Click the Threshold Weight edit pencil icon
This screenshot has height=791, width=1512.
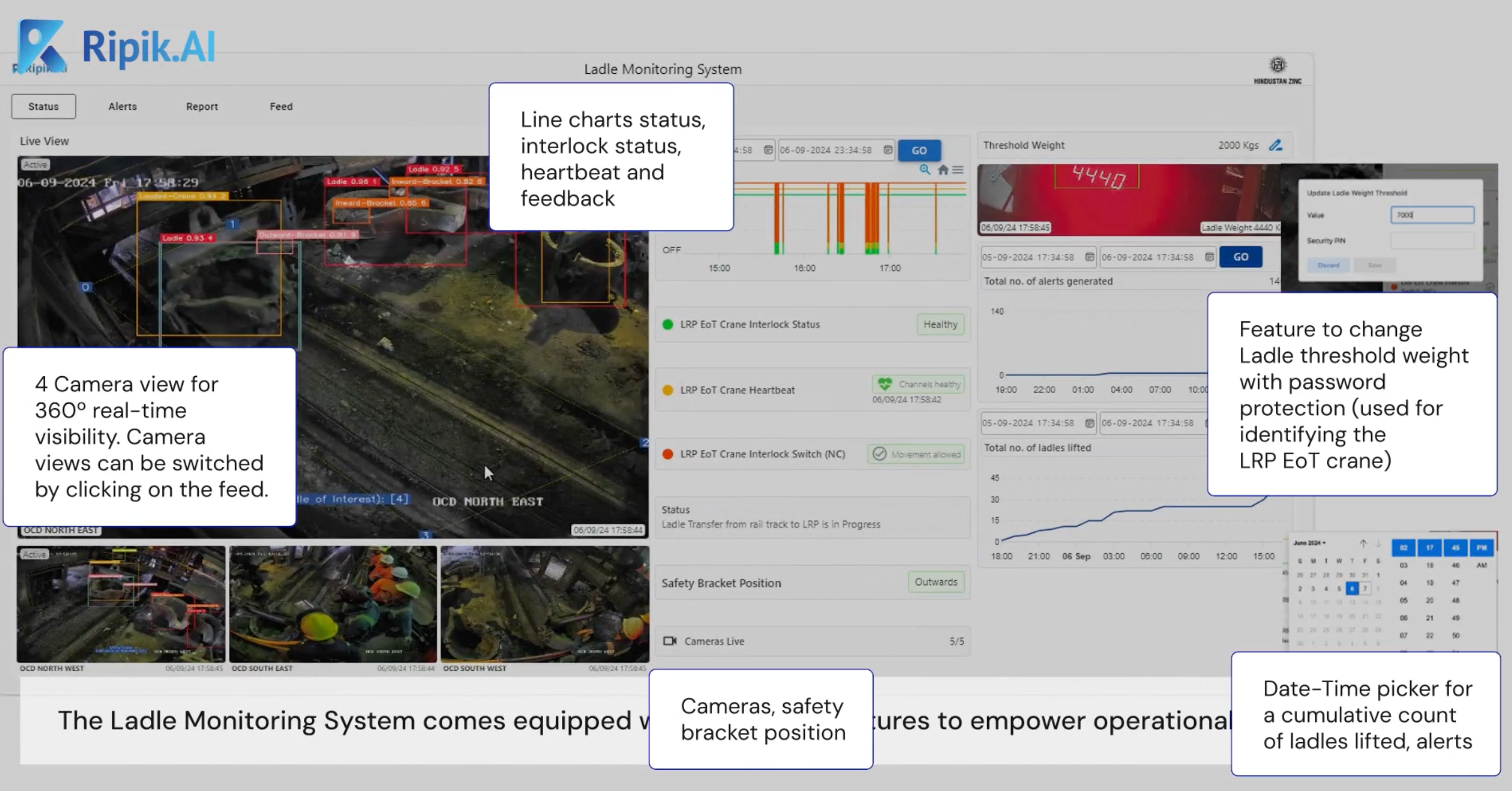tap(1275, 146)
